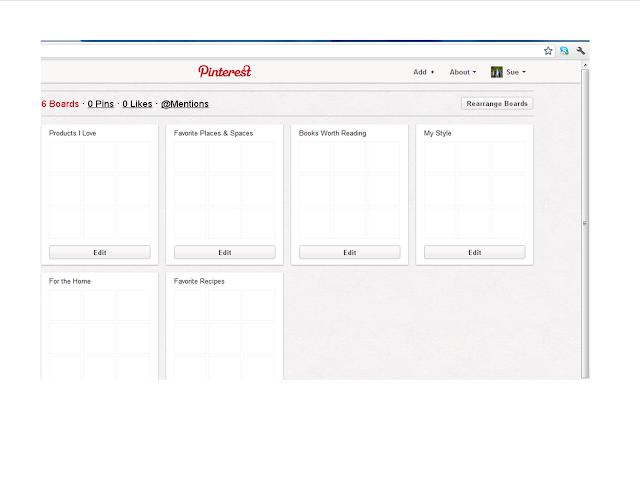Open the Products I Love board title
Viewport: 640px width, 494px height.
73,133
